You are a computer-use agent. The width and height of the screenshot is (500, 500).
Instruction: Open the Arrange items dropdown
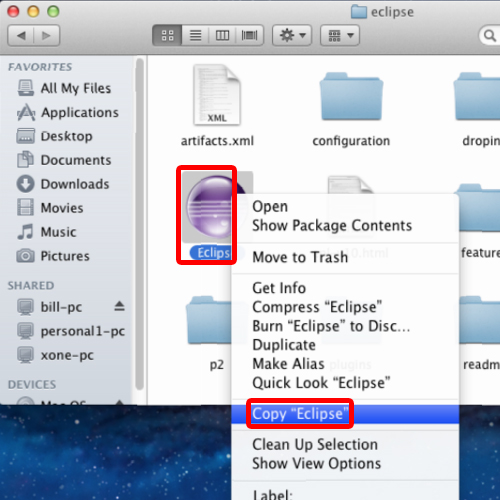pyautogui.click(x=340, y=35)
